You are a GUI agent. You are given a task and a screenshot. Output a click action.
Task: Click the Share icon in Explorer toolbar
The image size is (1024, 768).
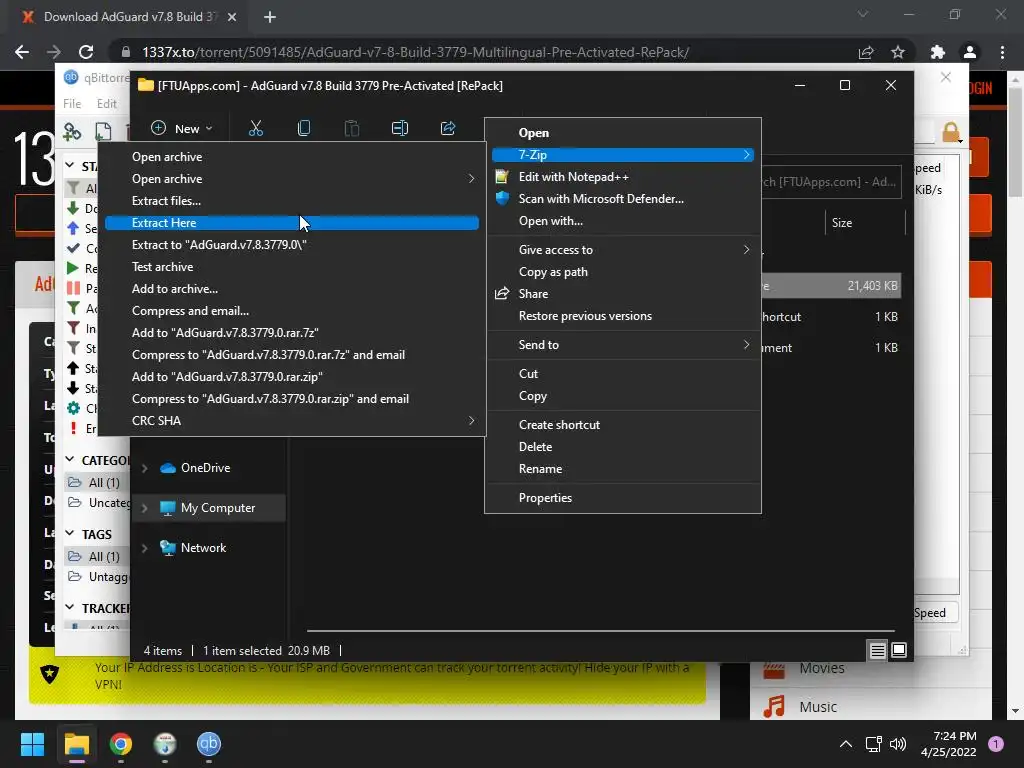coord(448,128)
